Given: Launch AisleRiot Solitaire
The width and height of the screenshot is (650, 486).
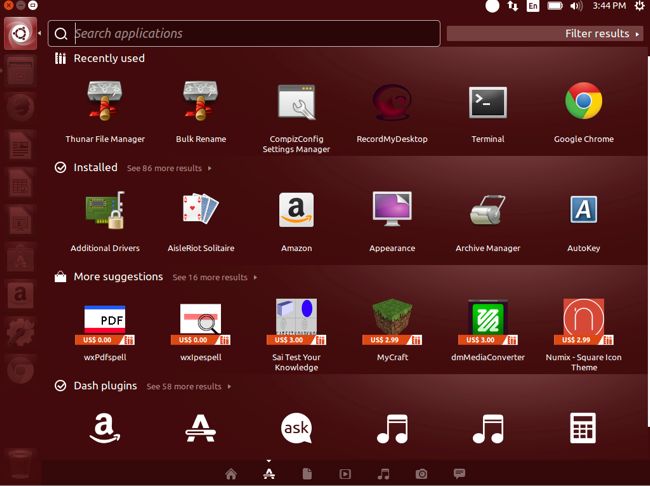Looking at the screenshot, I should (201, 222).
